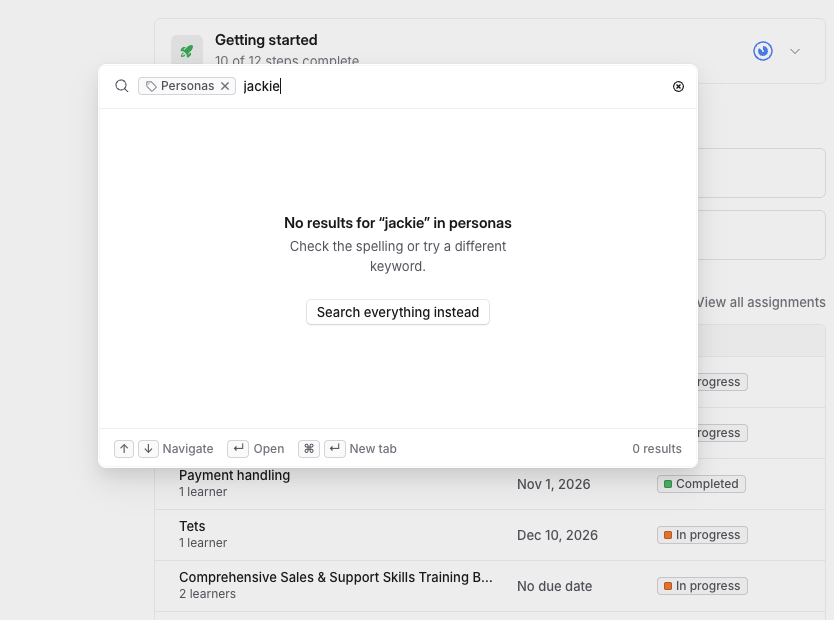Image resolution: width=834 pixels, height=620 pixels.
Task: Click the command key icon
Action: coord(309,449)
